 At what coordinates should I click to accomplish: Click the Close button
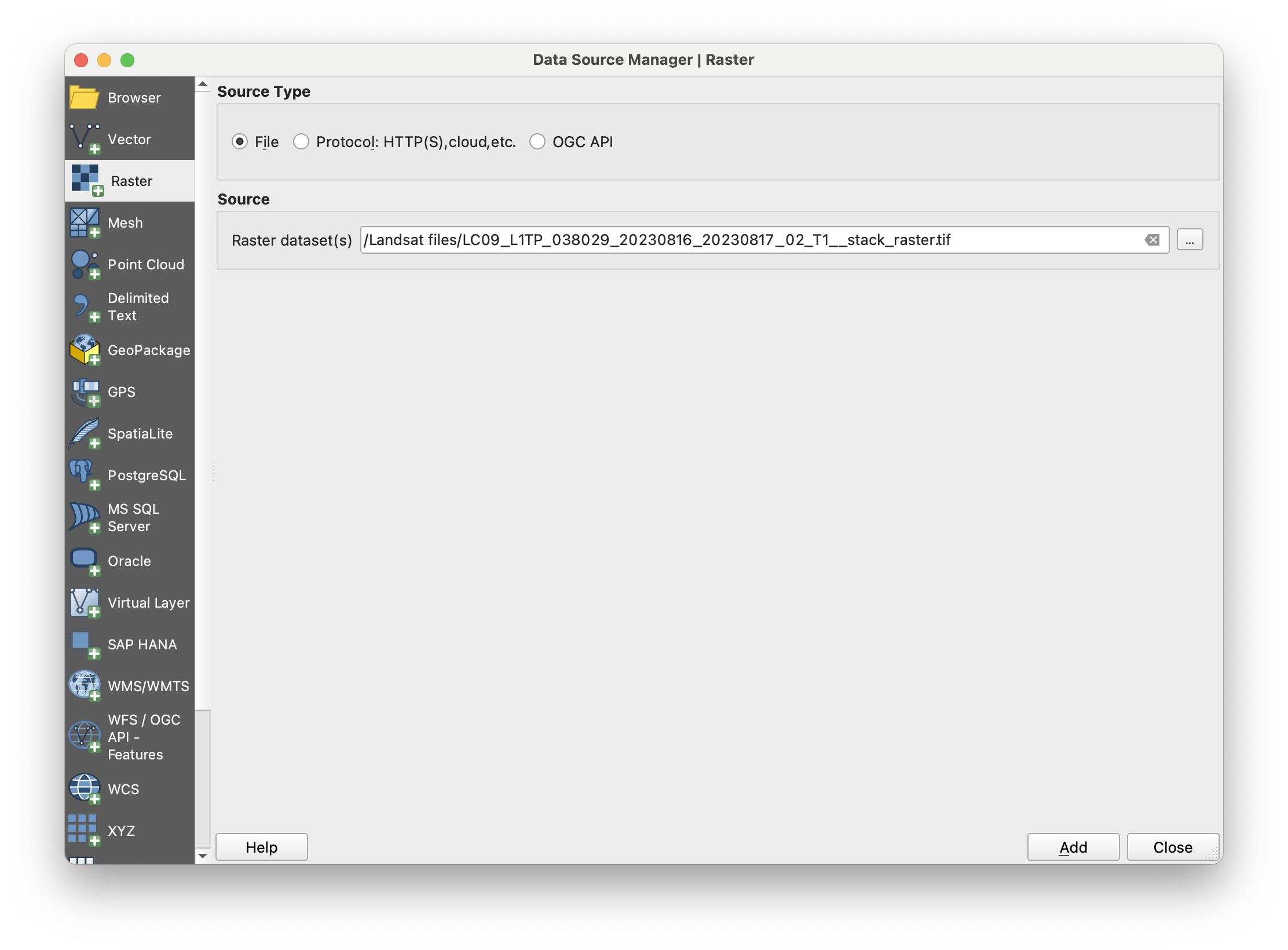[x=1173, y=847]
